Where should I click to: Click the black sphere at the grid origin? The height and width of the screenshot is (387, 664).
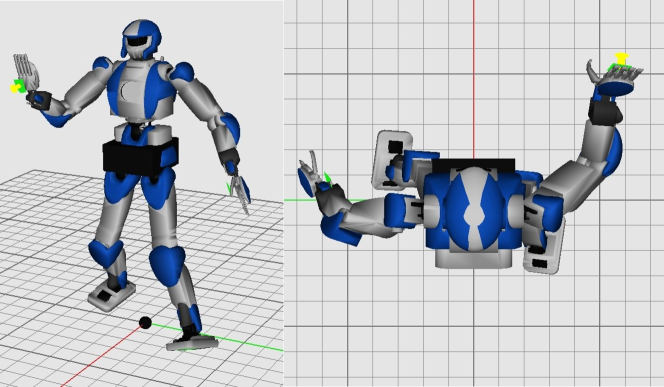click(145, 323)
